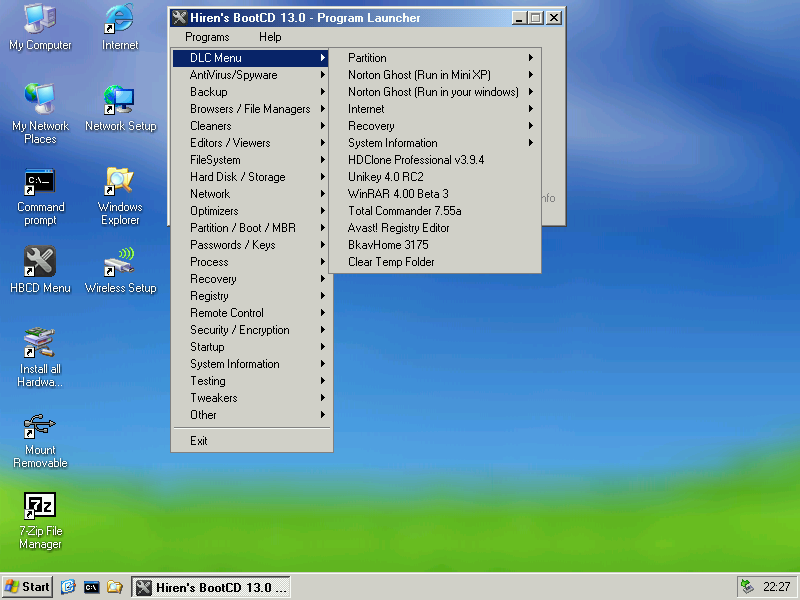Expand Browsers / File Managers submenu
Viewport: 800px width, 600px height.
(251, 109)
